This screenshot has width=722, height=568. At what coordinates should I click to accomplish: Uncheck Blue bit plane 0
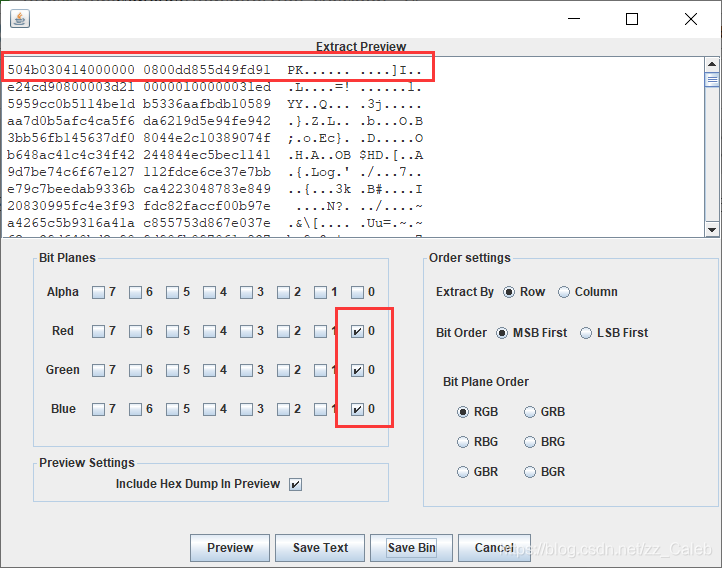coord(357,409)
